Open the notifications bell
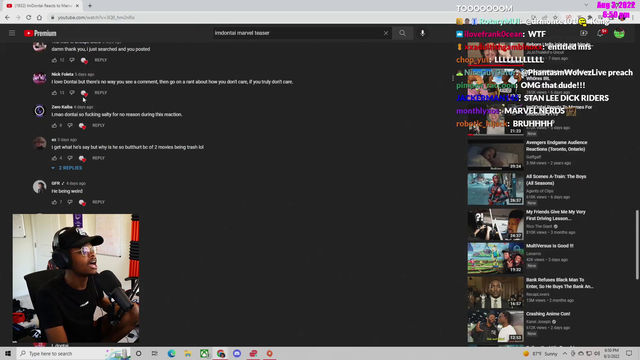Viewport: 640px width, 360px height. click(x=601, y=33)
